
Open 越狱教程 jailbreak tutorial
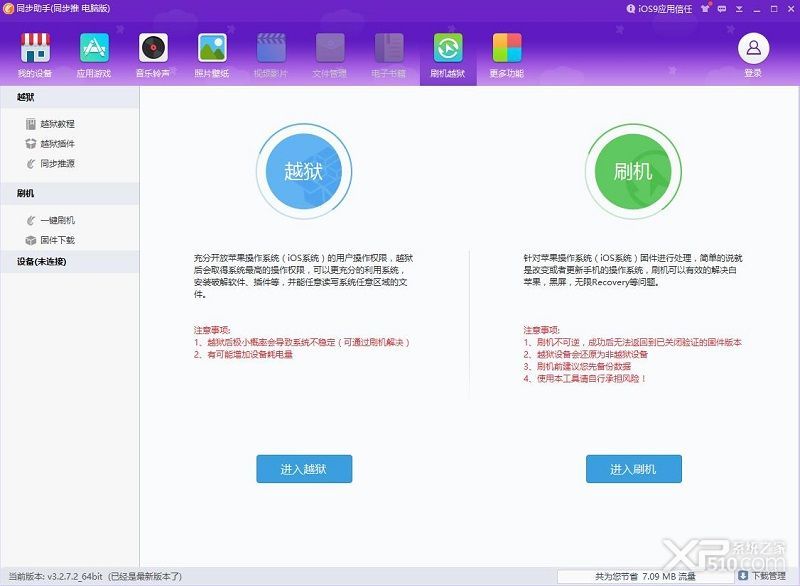[x=51, y=124]
